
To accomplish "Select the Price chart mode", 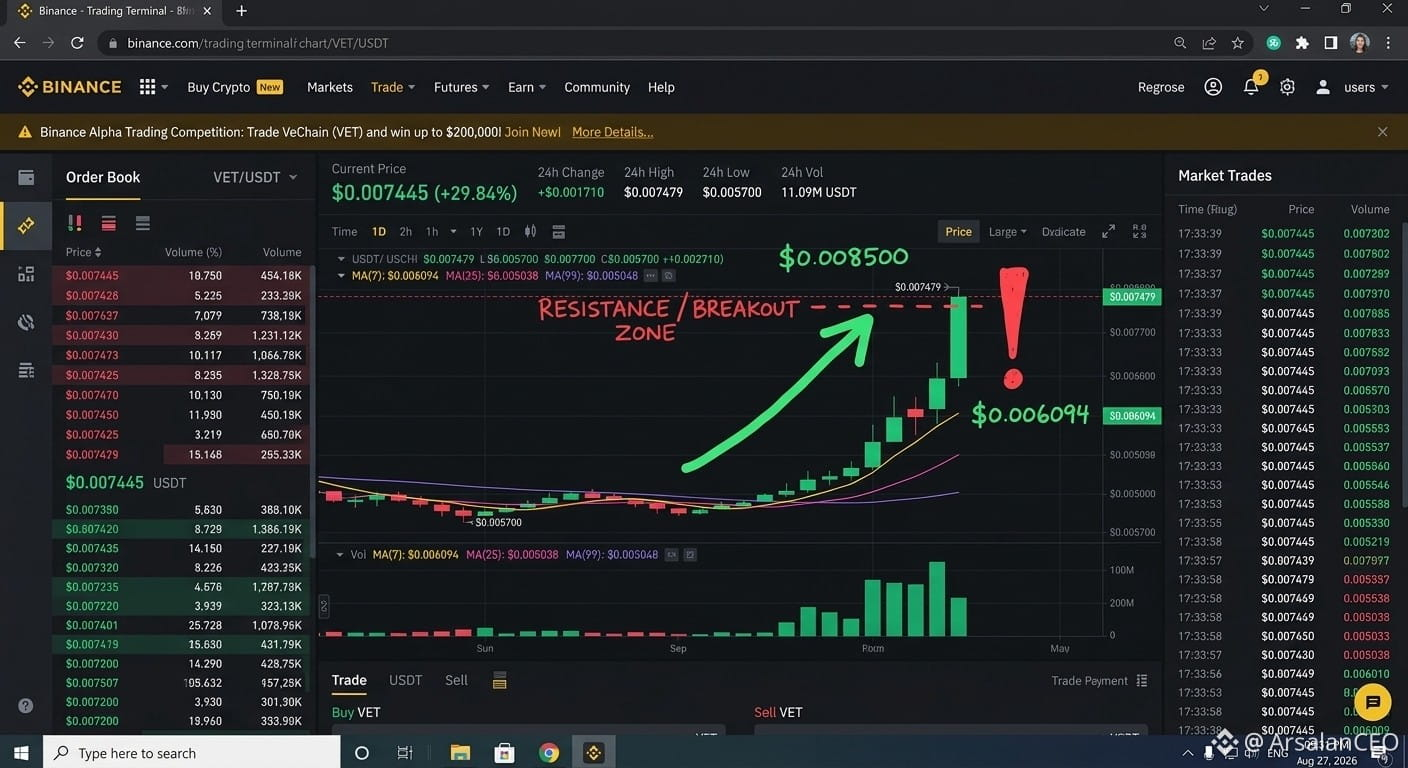I will (x=958, y=231).
